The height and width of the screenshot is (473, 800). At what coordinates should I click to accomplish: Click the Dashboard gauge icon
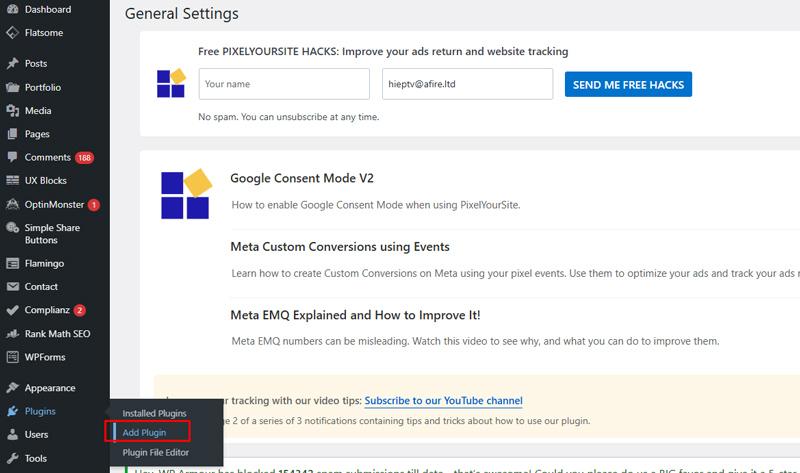(x=12, y=10)
